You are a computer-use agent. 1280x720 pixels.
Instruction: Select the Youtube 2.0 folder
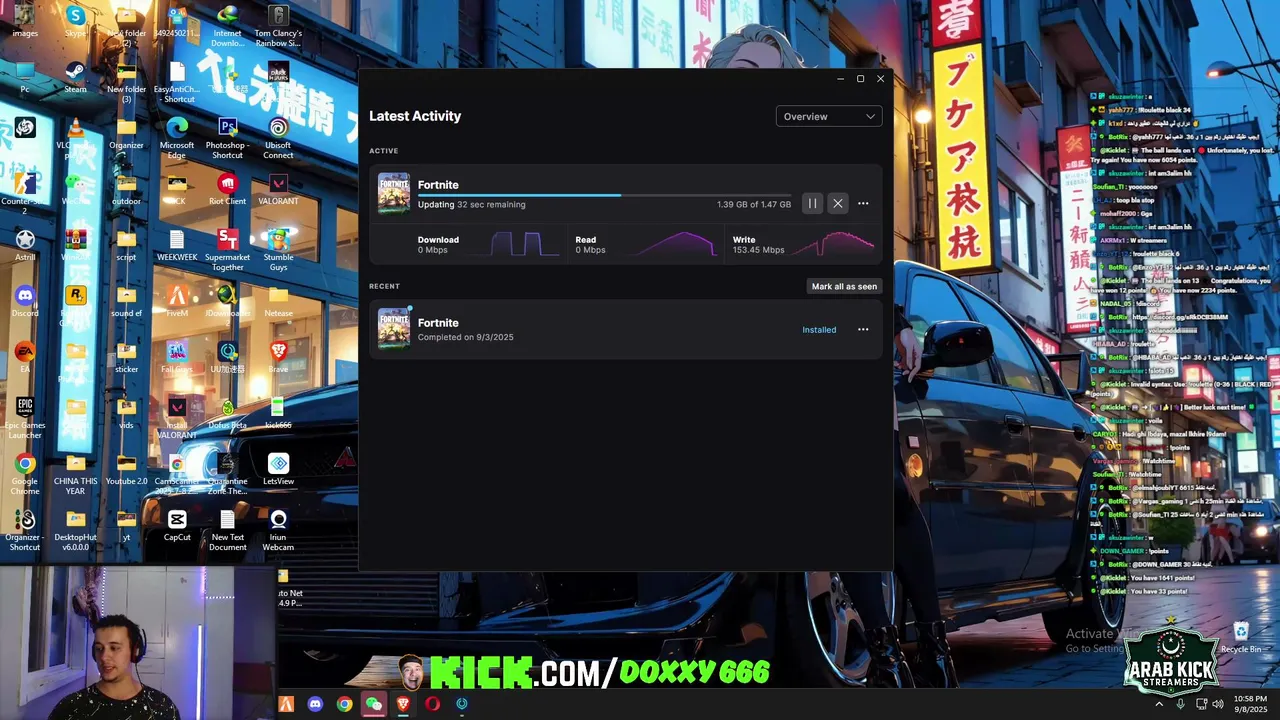click(126, 469)
